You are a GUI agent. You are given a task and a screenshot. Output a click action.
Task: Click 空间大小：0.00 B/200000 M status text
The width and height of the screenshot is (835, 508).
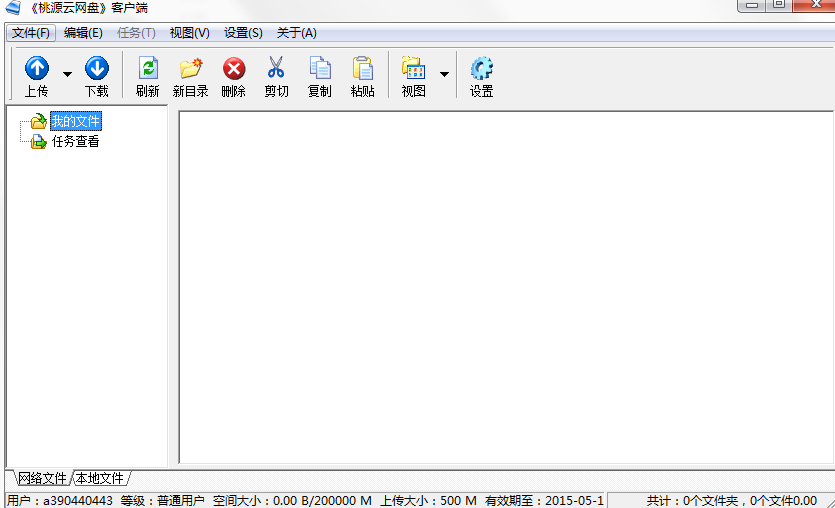click(x=292, y=501)
